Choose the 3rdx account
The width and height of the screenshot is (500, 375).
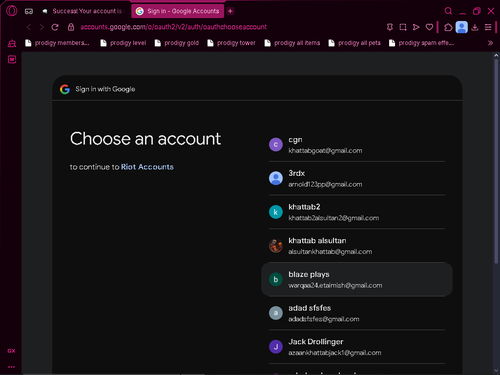(357, 178)
